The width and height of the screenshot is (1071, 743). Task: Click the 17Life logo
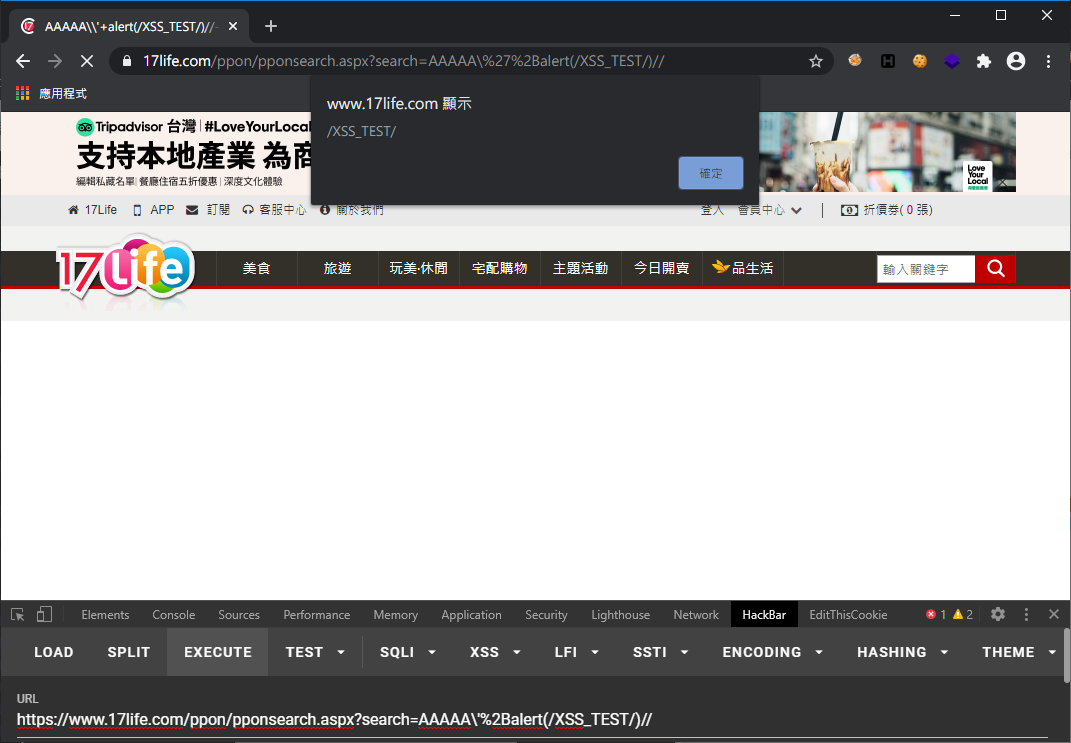coord(125,267)
